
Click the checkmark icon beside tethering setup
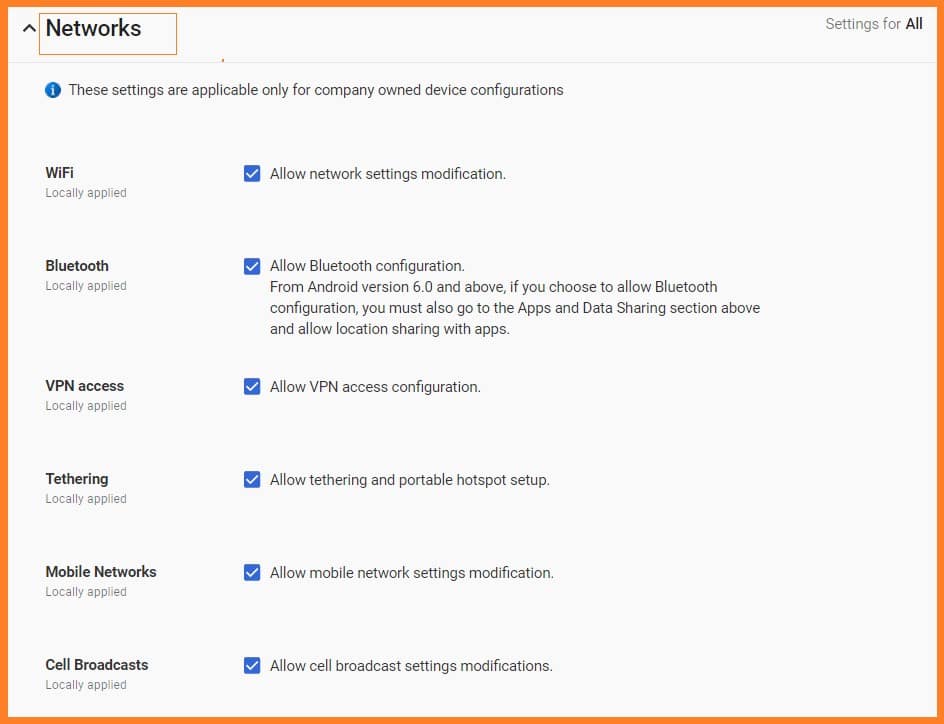[x=252, y=479]
